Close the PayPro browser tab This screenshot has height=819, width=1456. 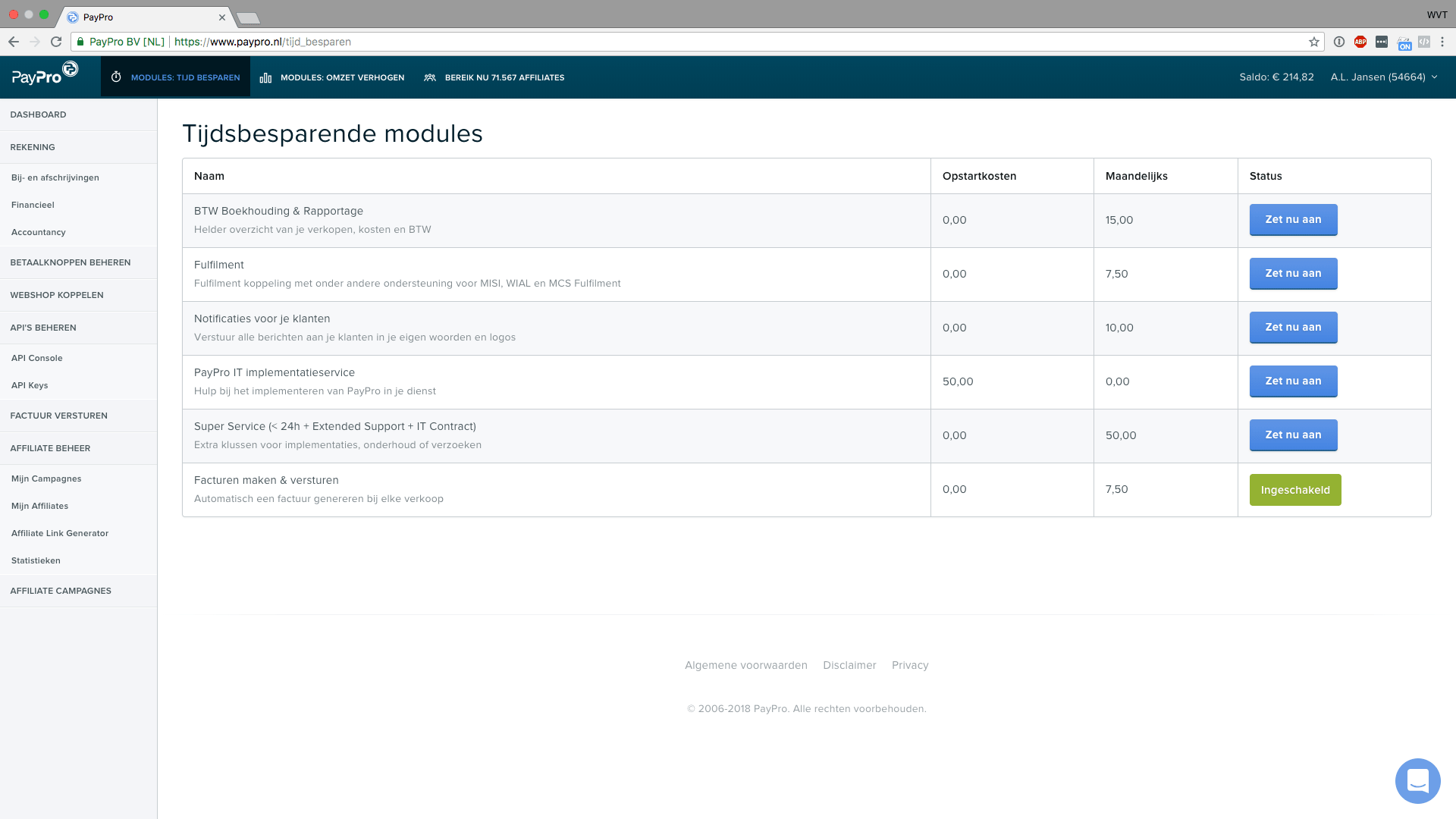pos(222,17)
